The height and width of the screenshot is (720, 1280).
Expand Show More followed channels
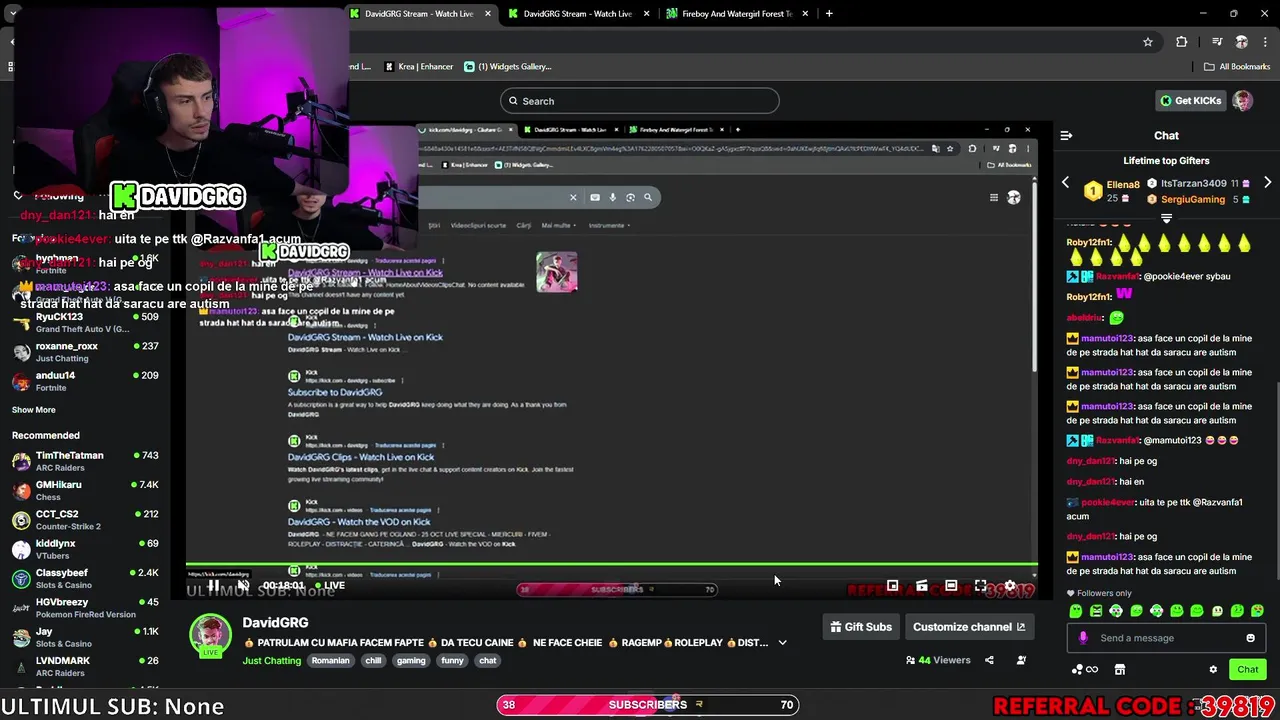(x=34, y=410)
